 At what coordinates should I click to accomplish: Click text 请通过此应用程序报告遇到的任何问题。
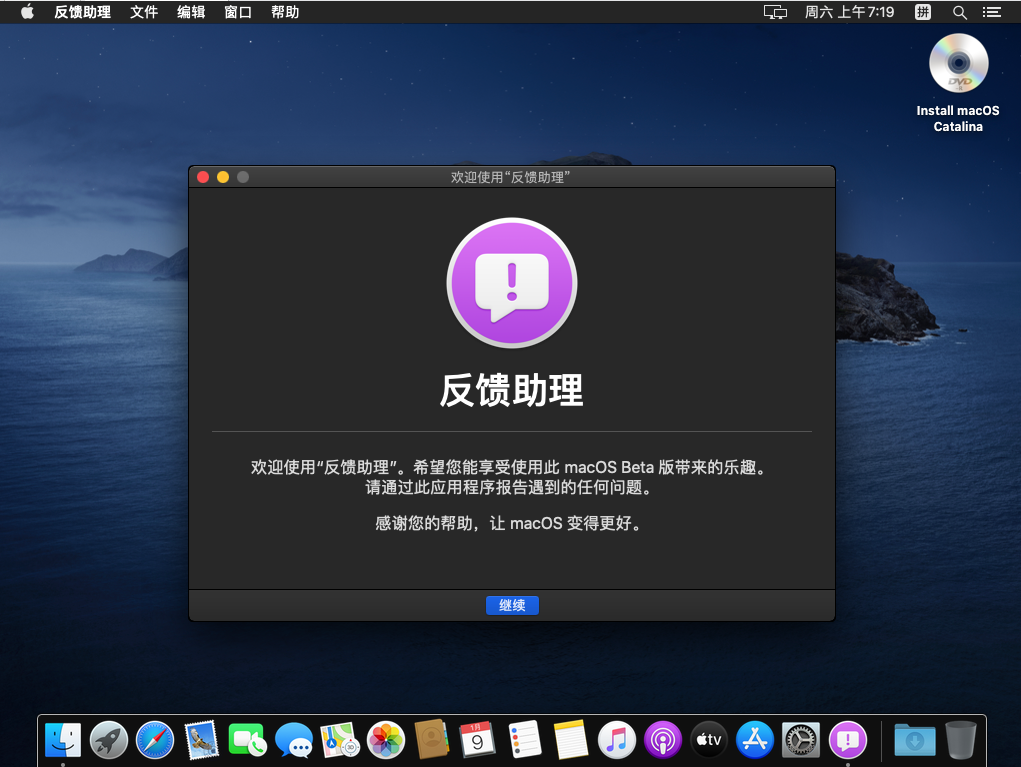coord(509,487)
